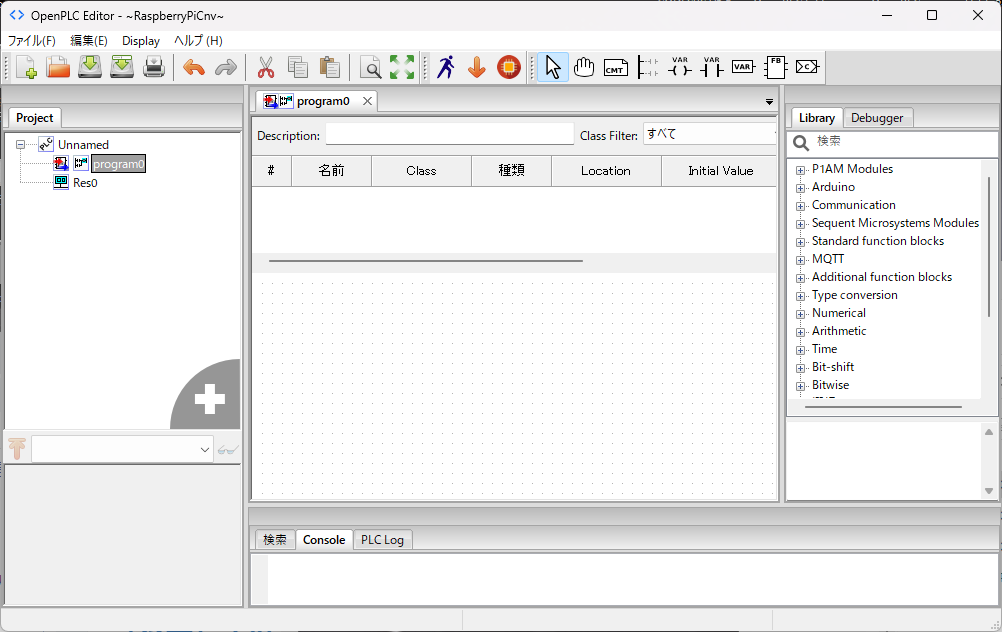Insert a variable with VAR tool
This screenshot has width=1002, height=632.
[743, 67]
